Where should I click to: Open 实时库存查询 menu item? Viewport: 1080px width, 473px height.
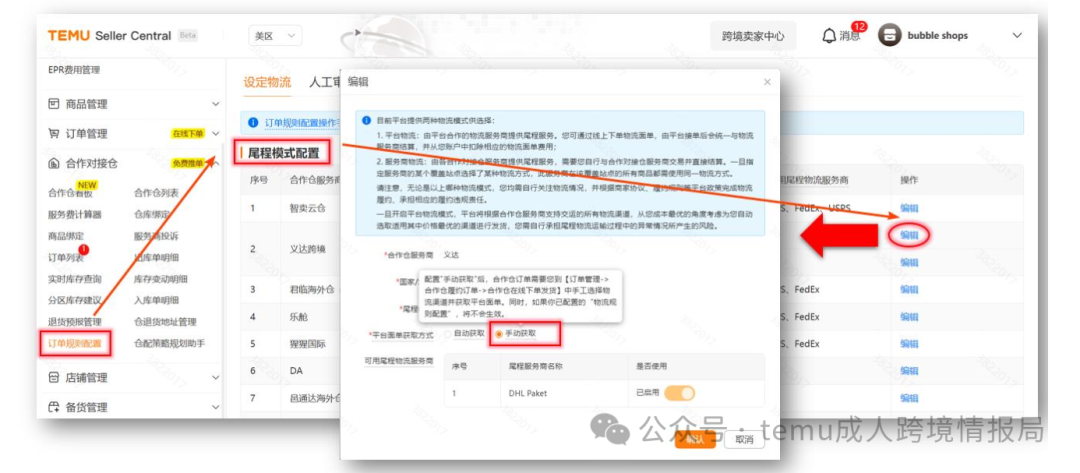click(x=75, y=280)
